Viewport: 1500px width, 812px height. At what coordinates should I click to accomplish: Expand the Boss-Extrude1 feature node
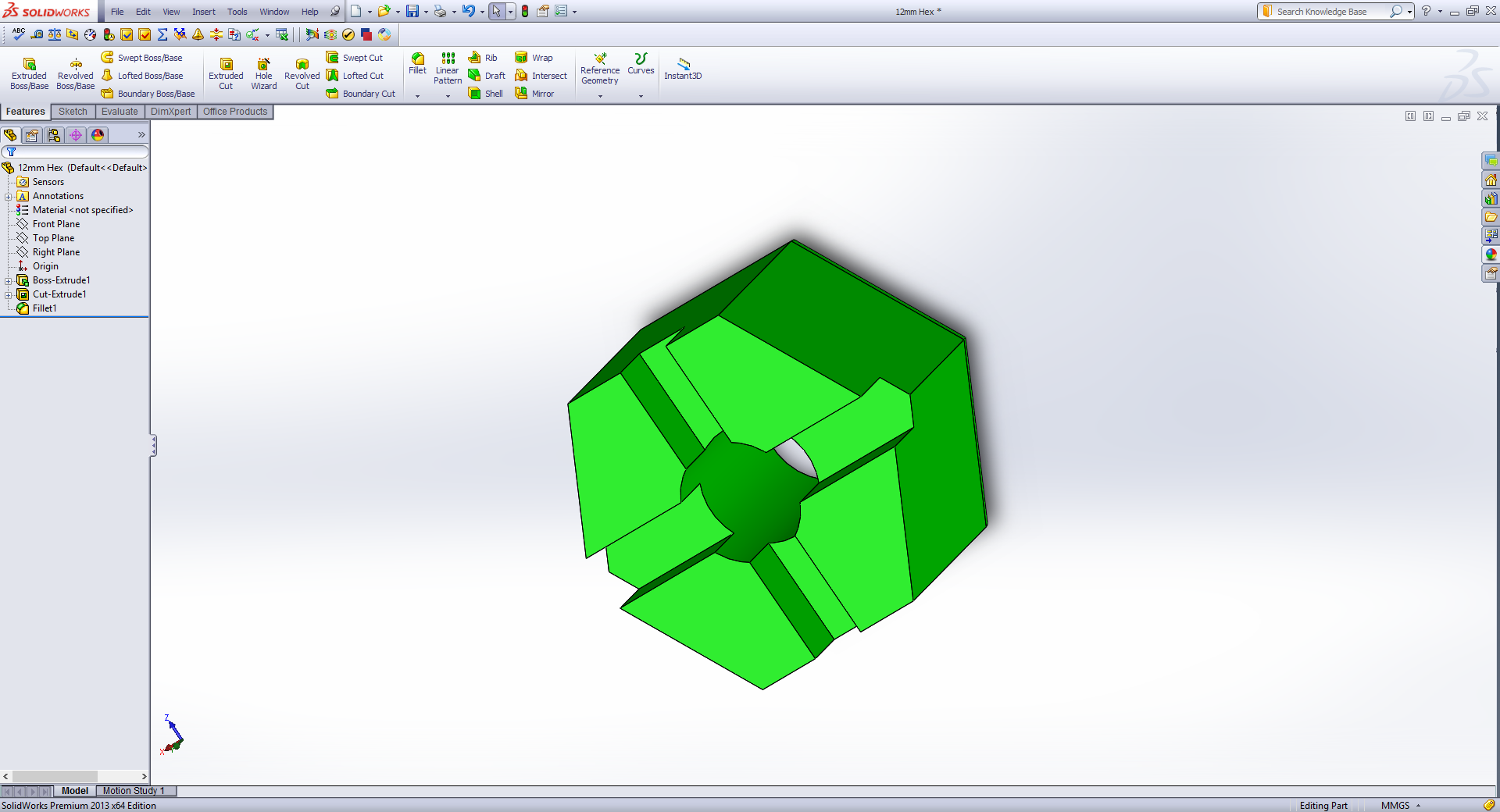click(9, 281)
